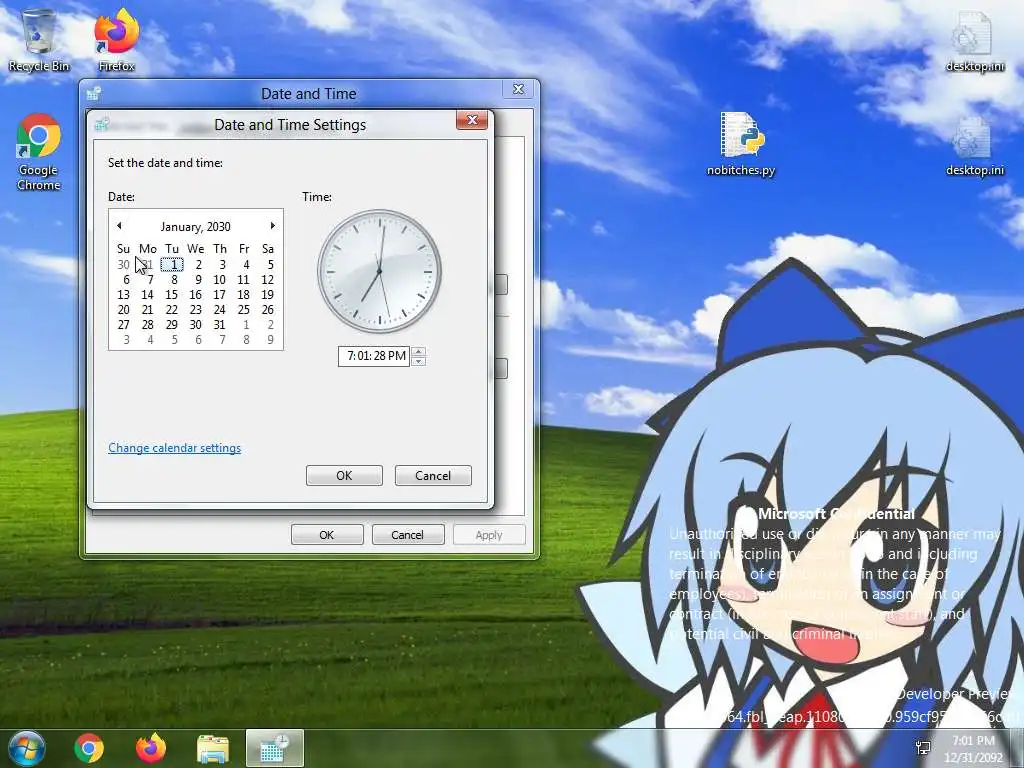The height and width of the screenshot is (768, 1024).
Task: Select January 2 in the calendar
Action: (198, 264)
